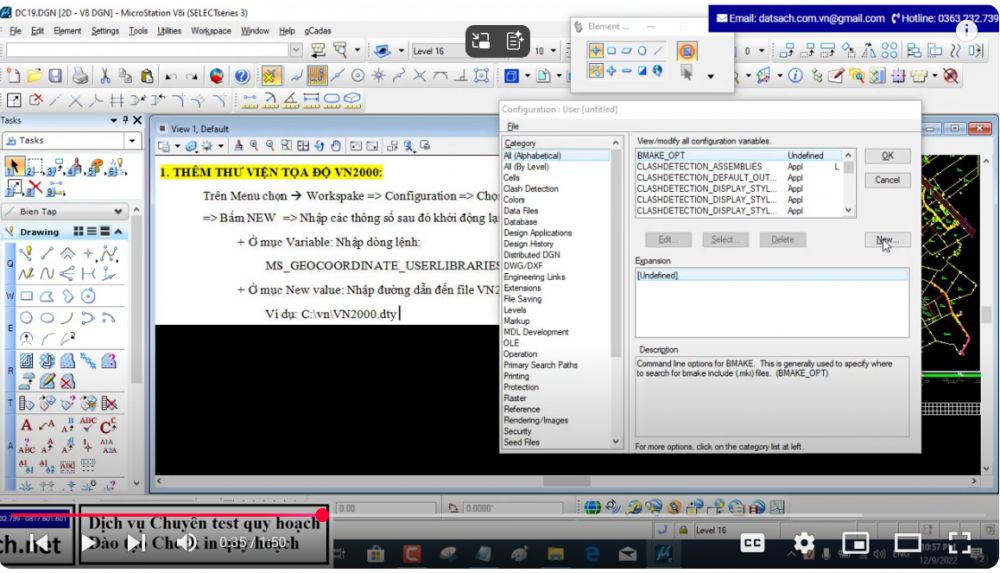Click the Category list vertical scrollbar
1000x573 pixels.
615,292
